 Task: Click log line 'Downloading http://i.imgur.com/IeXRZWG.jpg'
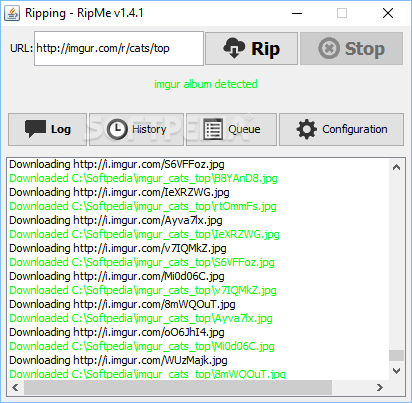[119, 192]
